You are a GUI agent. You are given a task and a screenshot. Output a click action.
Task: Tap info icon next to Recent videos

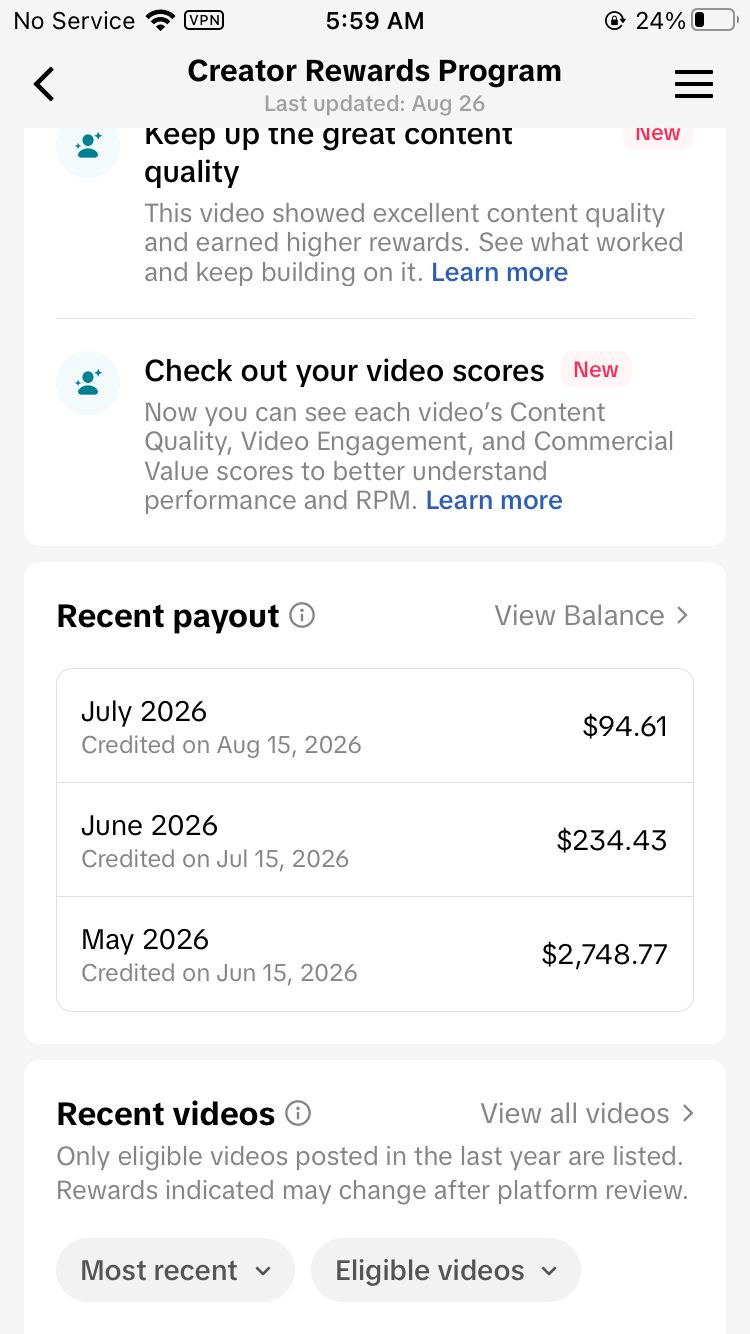point(298,1113)
